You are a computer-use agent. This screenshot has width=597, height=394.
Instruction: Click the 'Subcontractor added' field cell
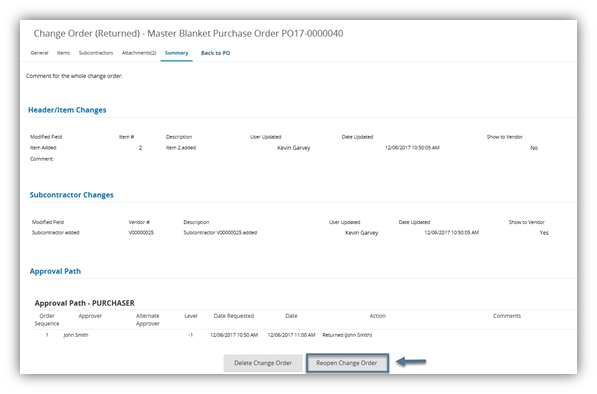(x=56, y=233)
